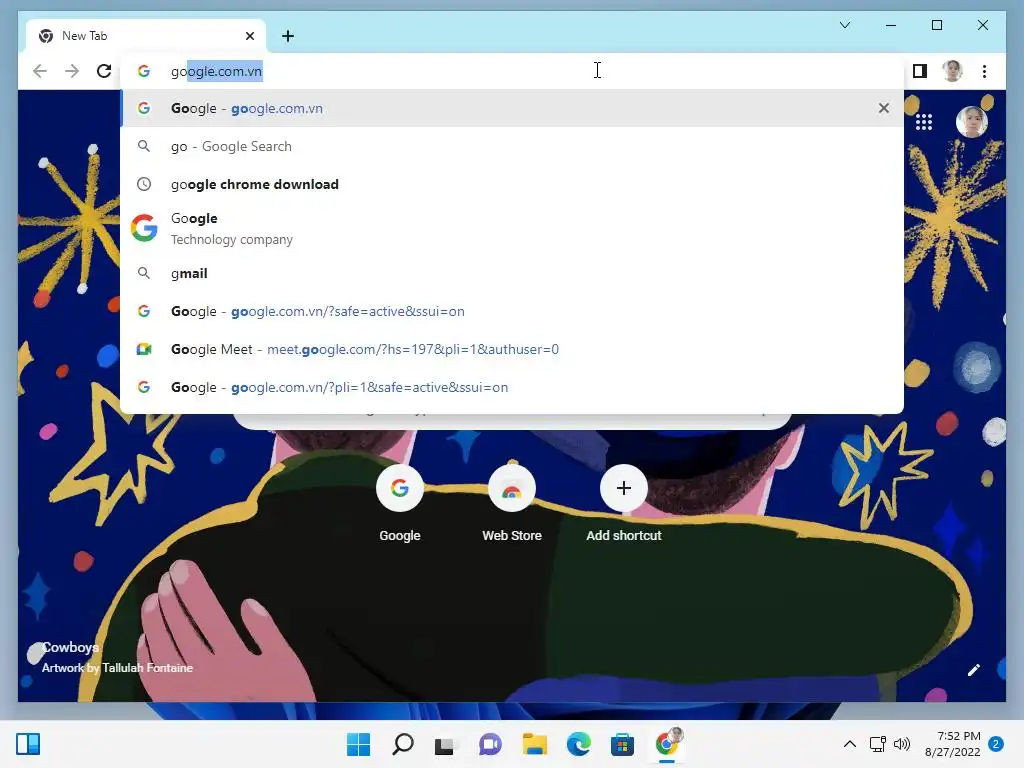Choose the 'go - Google Search' suggestion
1024x768 pixels.
(512, 146)
